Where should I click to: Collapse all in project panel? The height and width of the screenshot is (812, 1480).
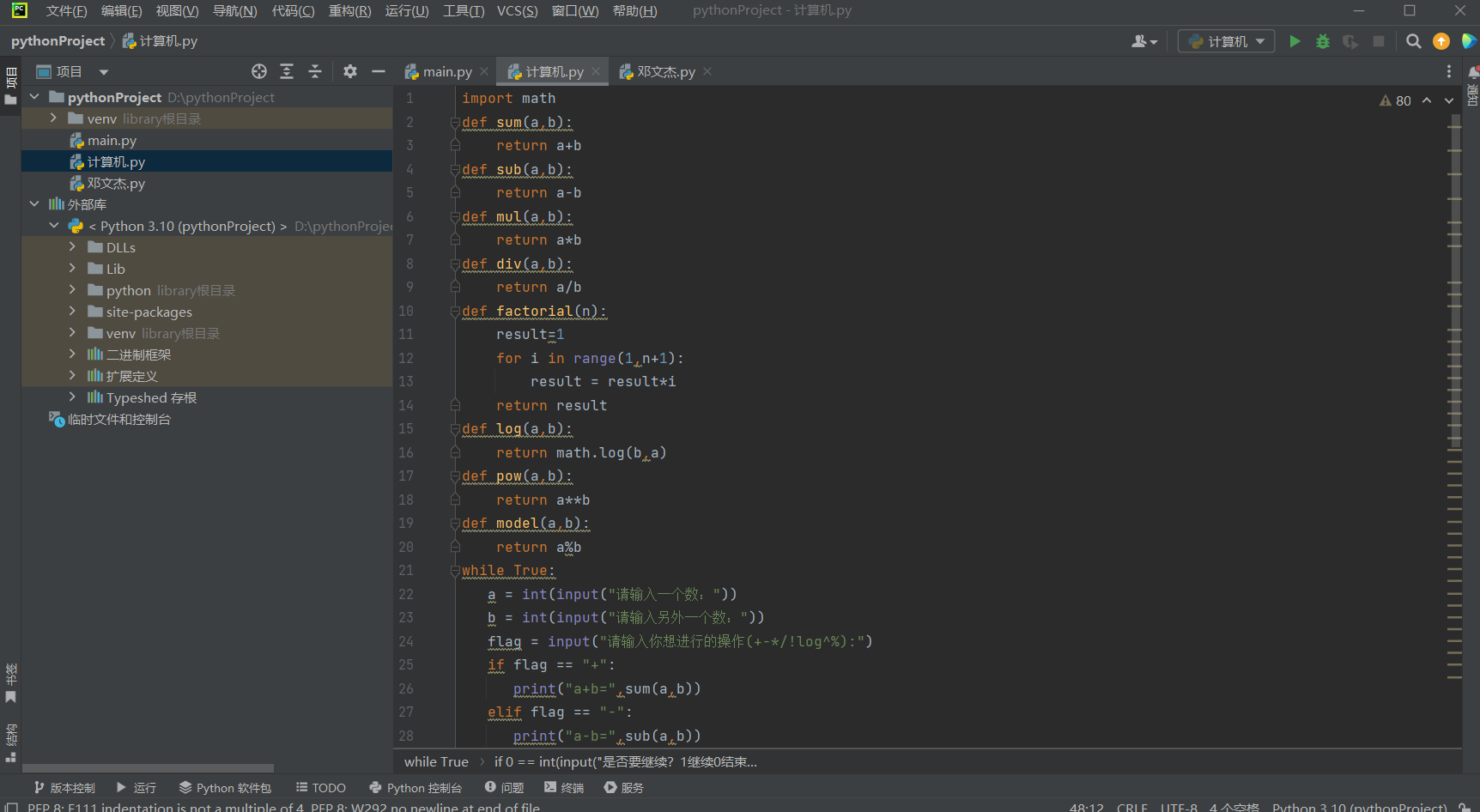(x=315, y=71)
